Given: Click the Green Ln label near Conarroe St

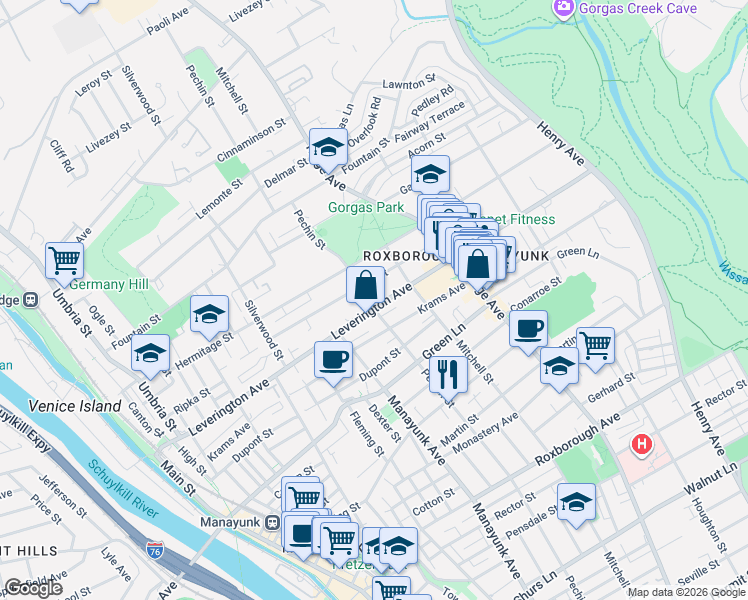Looking at the screenshot, I should [x=578, y=252].
